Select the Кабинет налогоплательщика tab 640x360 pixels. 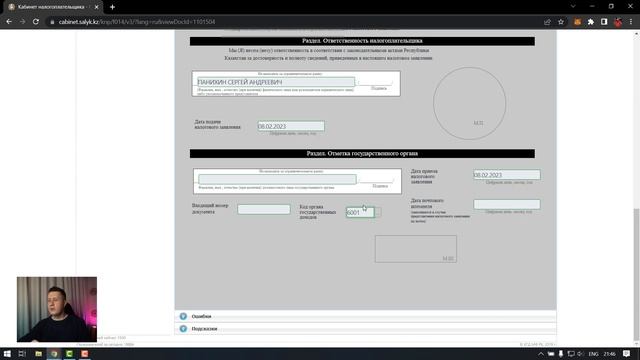53,7
